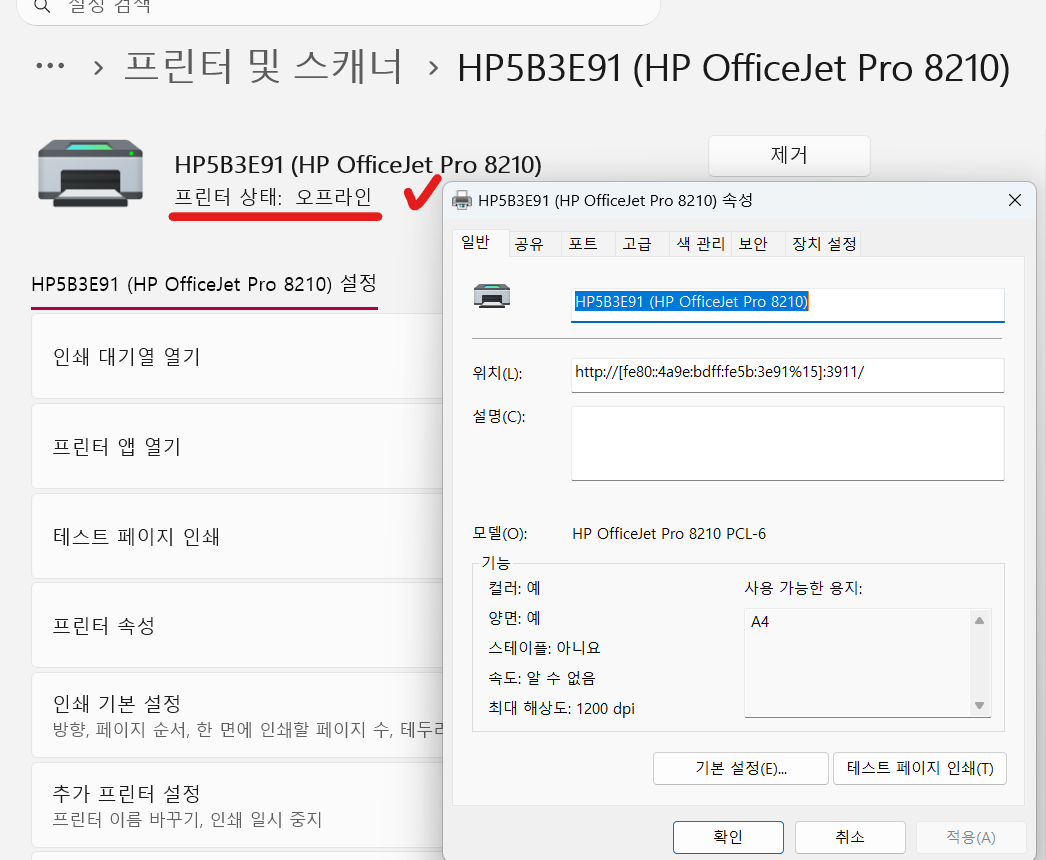Click the 설명(C) description box

click(x=787, y=443)
